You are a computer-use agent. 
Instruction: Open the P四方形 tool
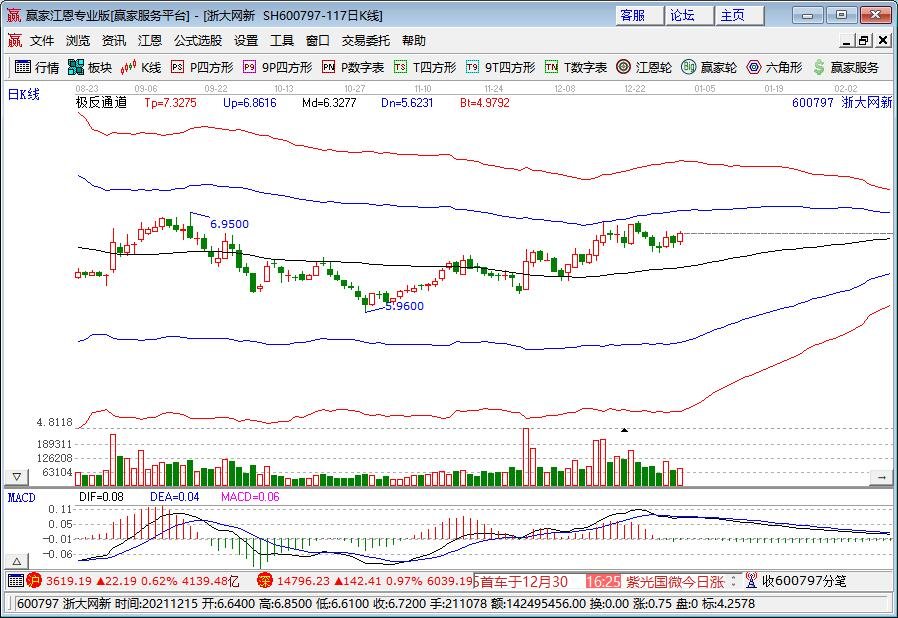pos(202,68)
